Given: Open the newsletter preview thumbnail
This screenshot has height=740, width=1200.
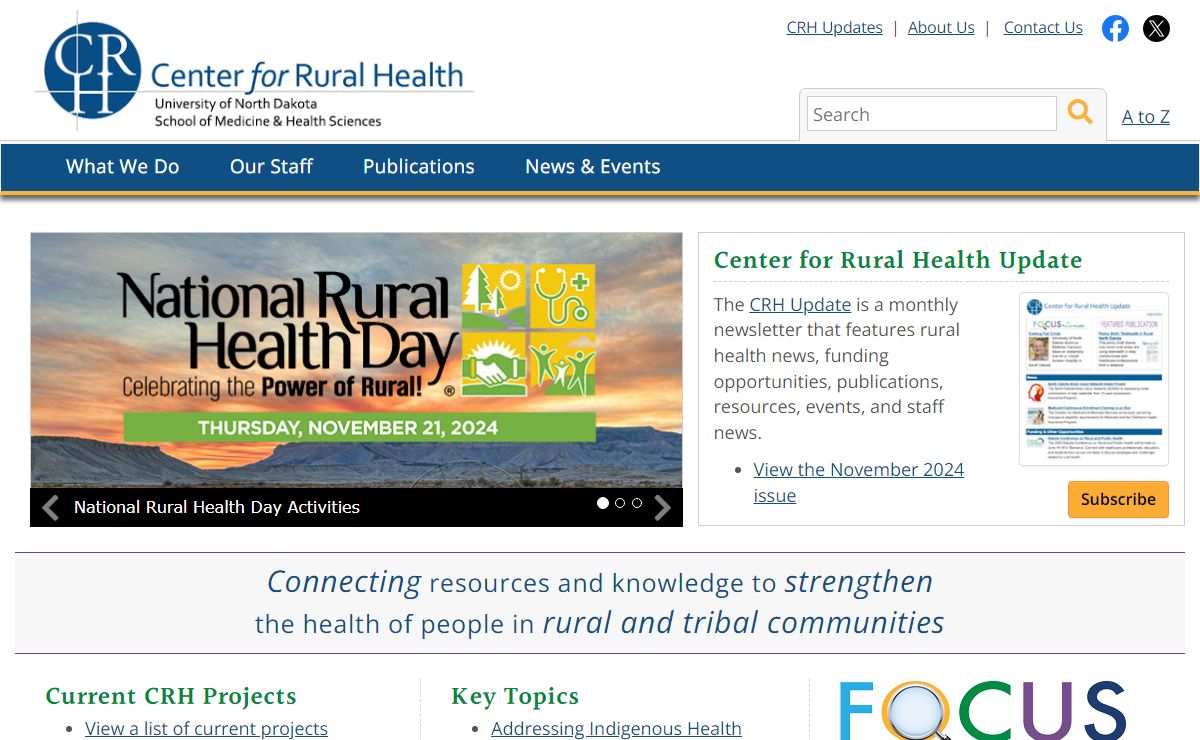Looking at the screenshot, I should click(1094, 379).
